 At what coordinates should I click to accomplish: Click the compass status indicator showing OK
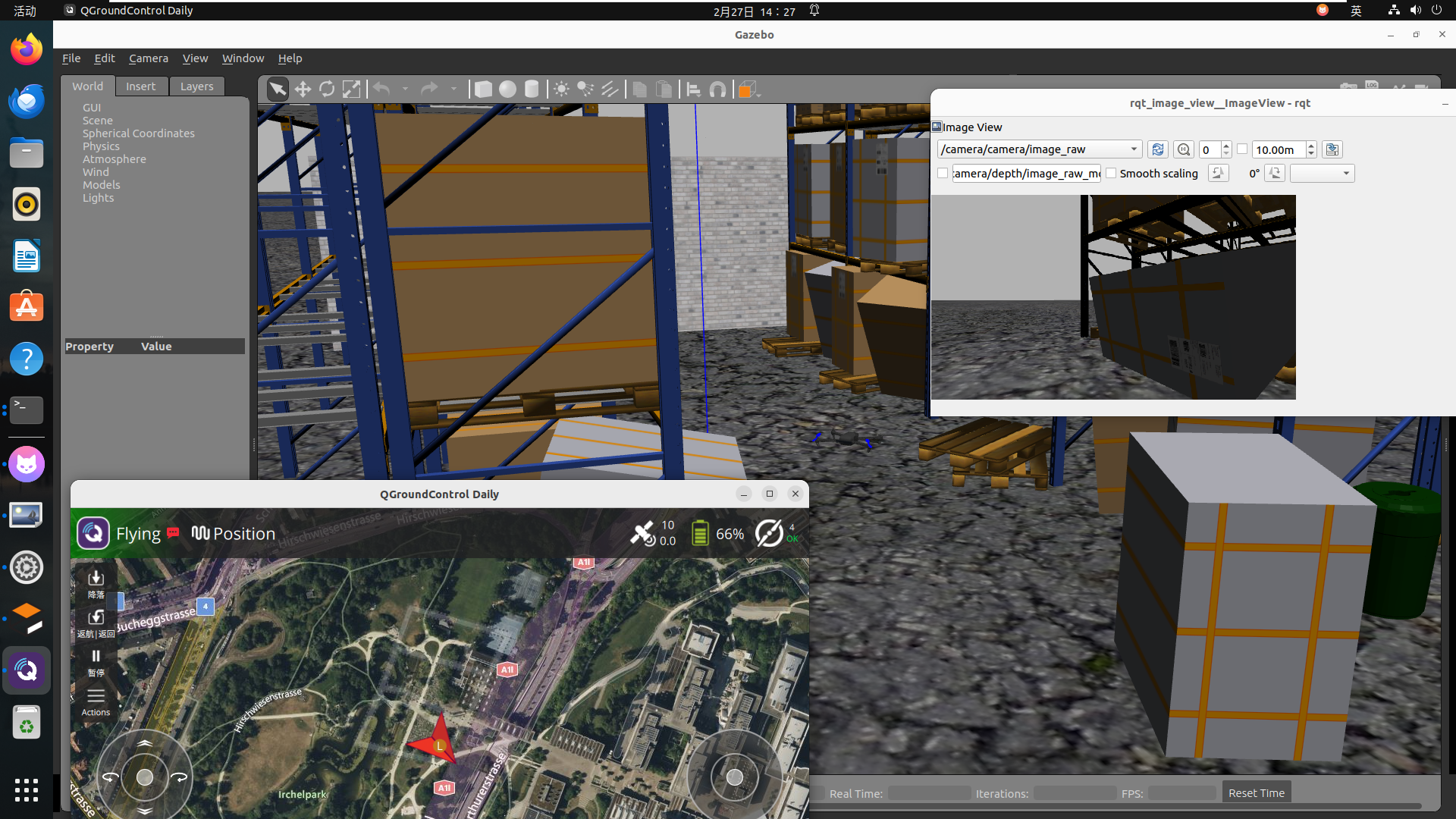coord(778,533)
